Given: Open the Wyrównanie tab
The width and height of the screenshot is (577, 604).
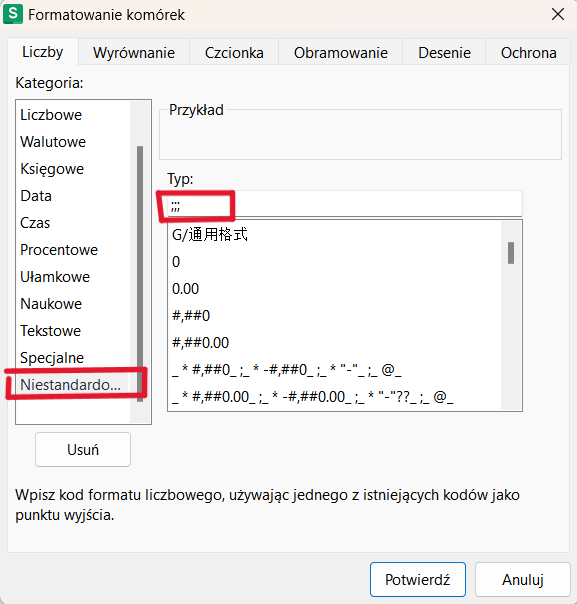Looking at the screenshot, I should [134, 53].
